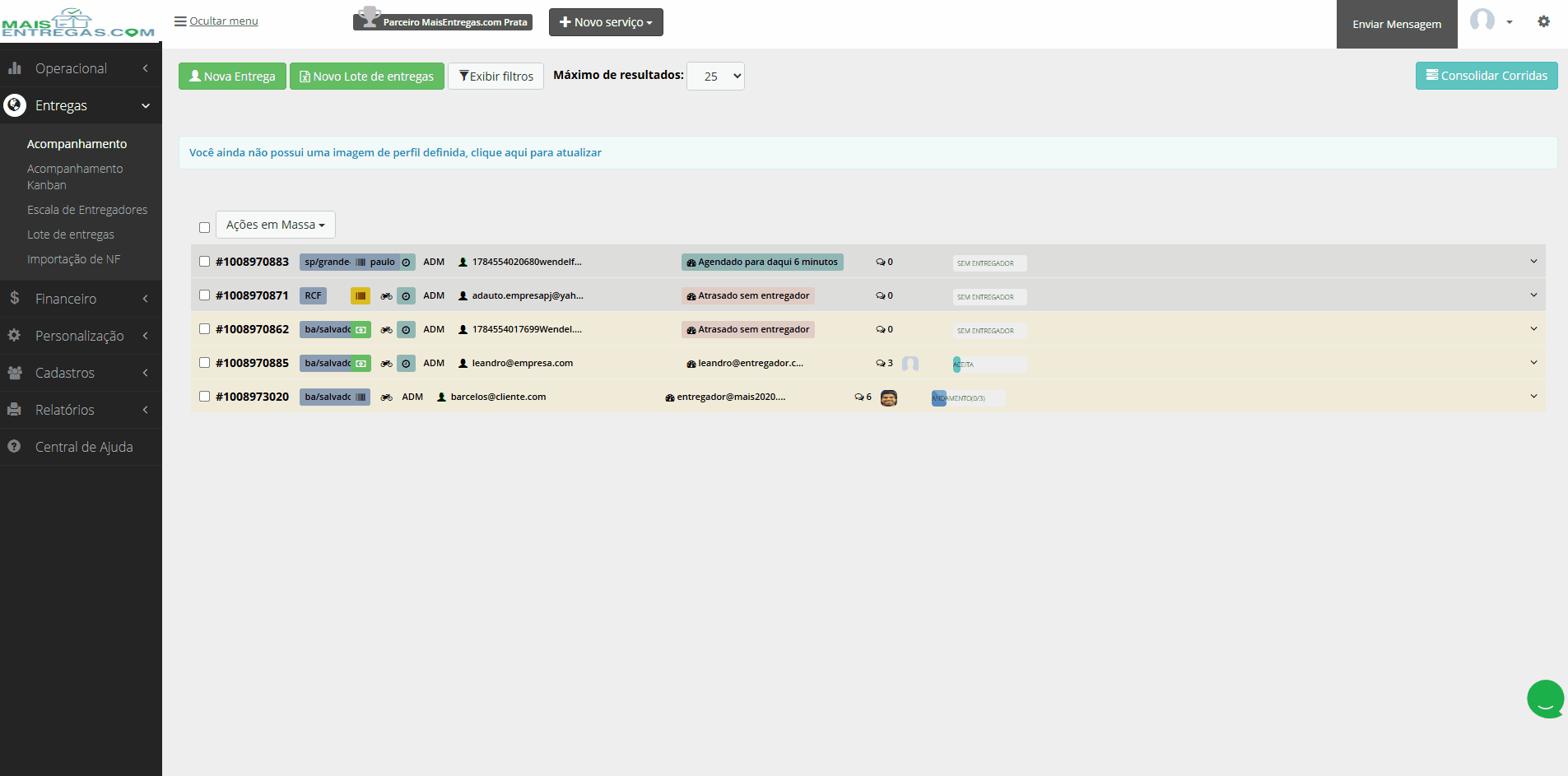Click the clock icon on row #1008970862

(x=406, y=330)
